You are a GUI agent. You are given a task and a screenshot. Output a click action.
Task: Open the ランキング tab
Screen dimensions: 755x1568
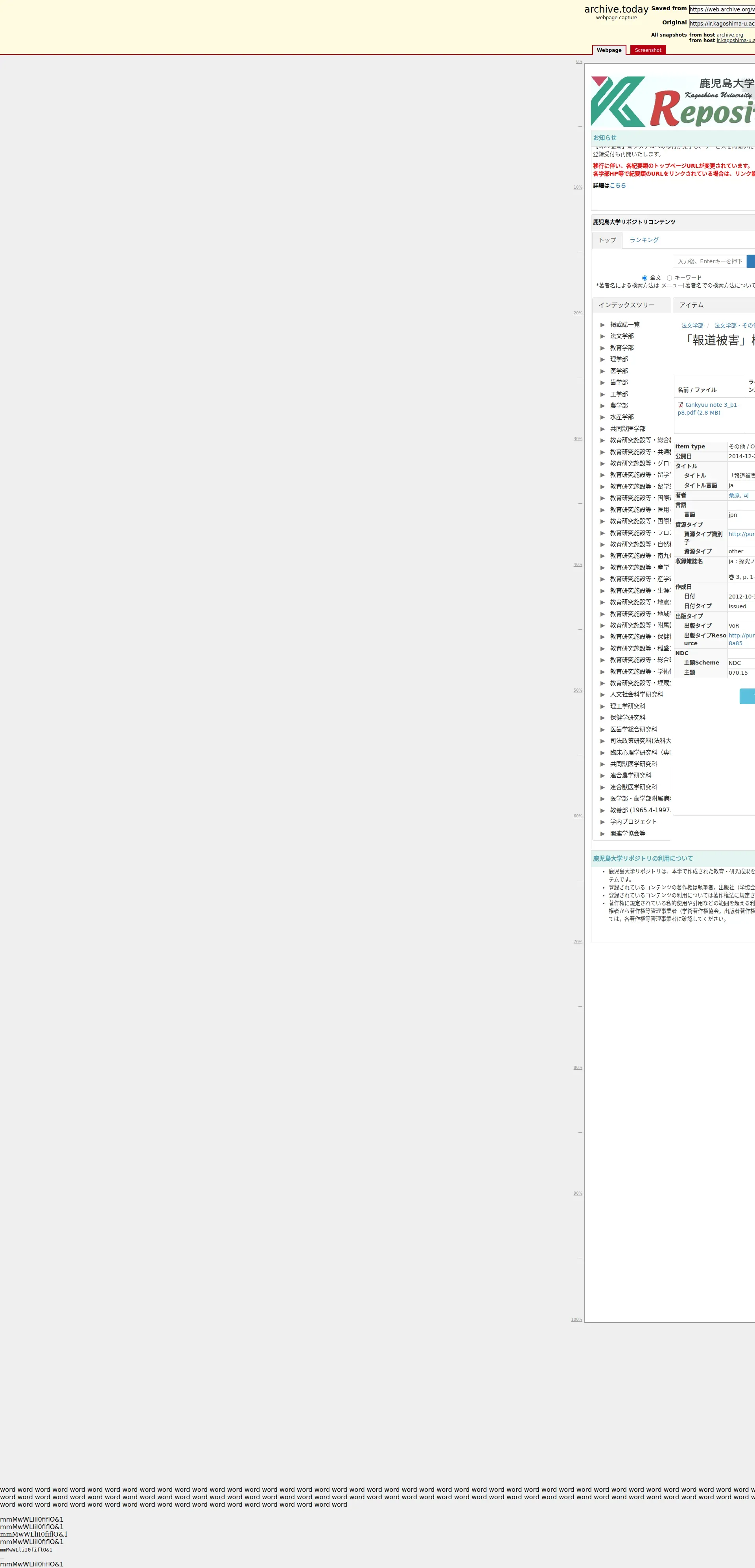644,240
